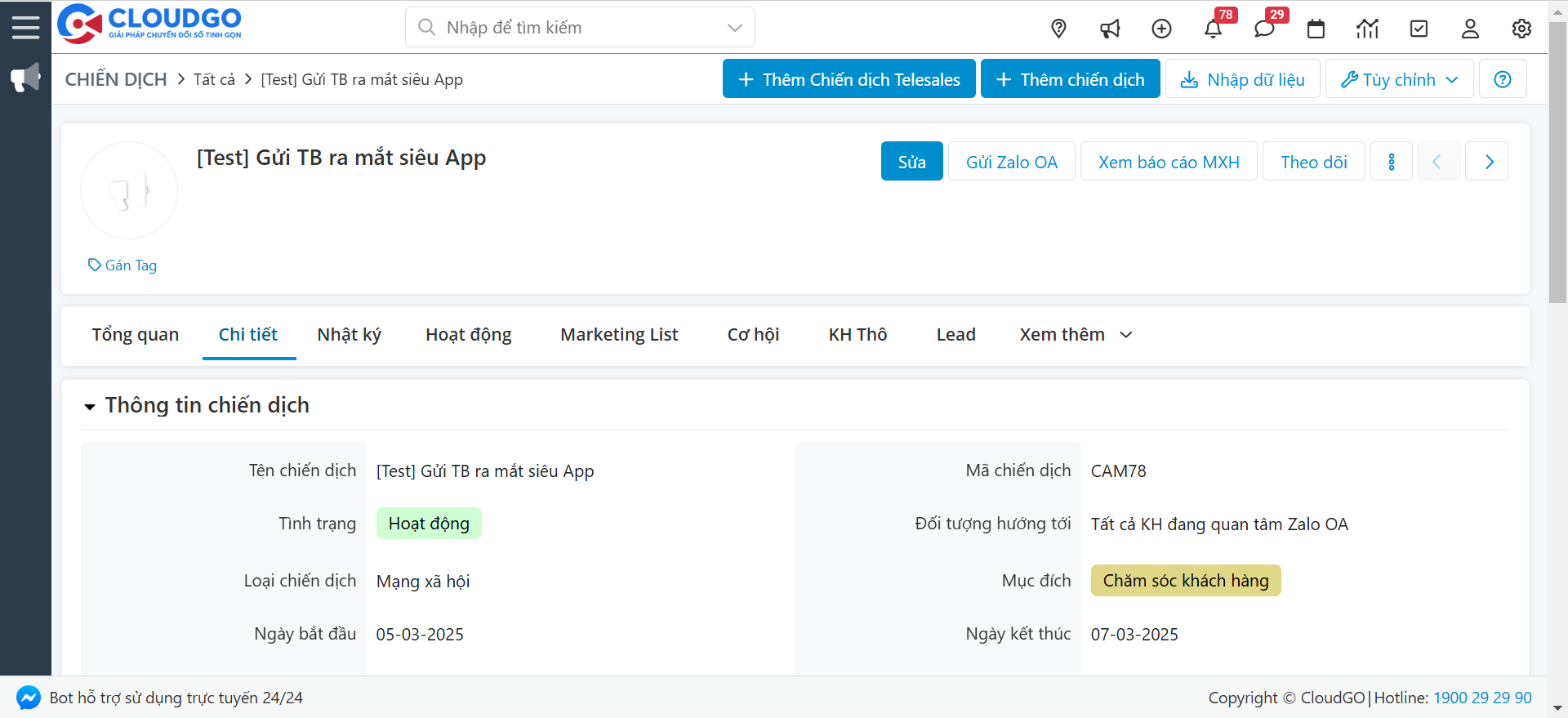This screenshot has height=718, width=1568.
Task: Open the user profile icon
Action: pyautogui.click(x=1470, y=29)
